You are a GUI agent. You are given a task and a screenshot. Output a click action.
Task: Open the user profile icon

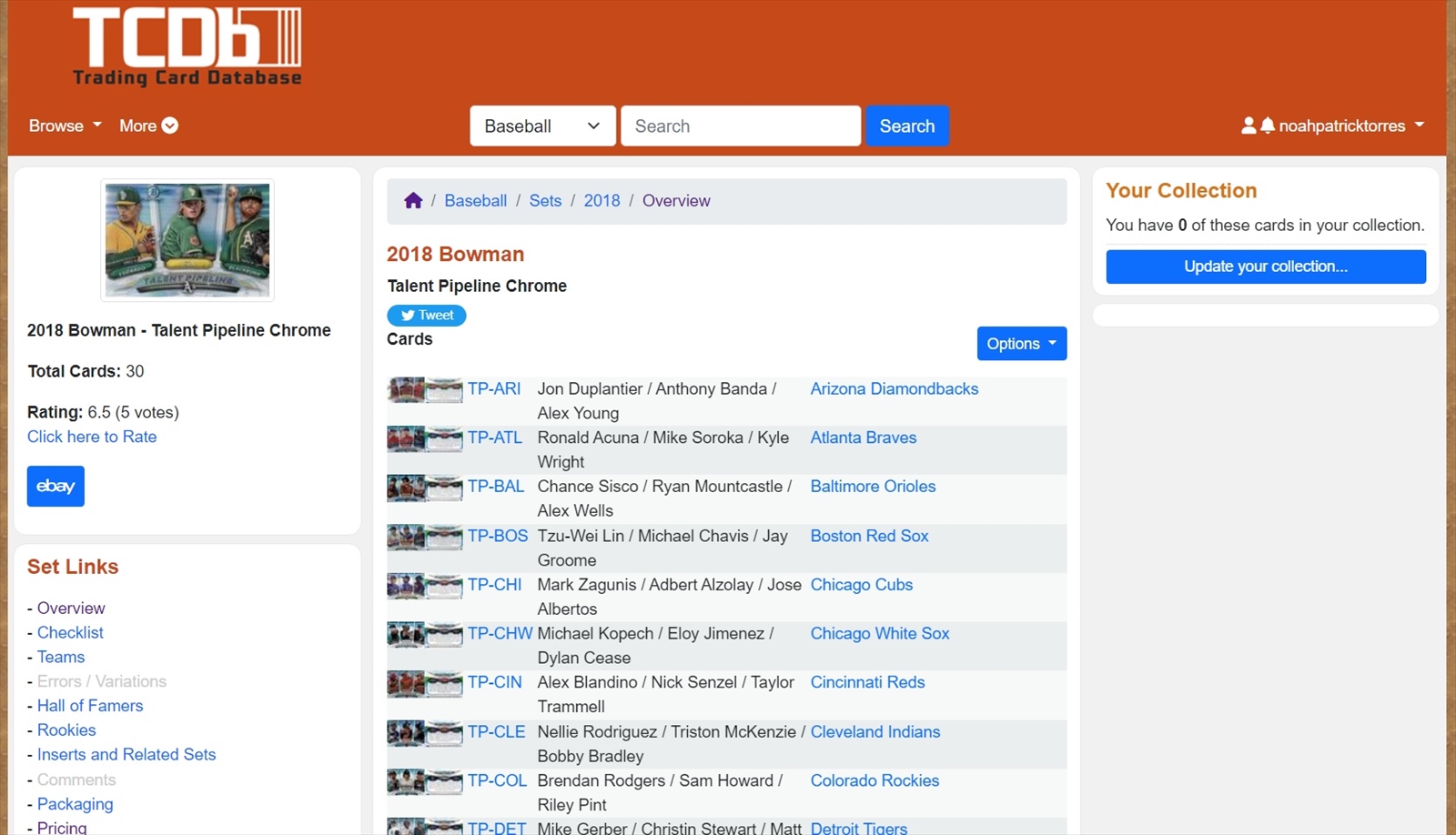[x=1249, y=126]
